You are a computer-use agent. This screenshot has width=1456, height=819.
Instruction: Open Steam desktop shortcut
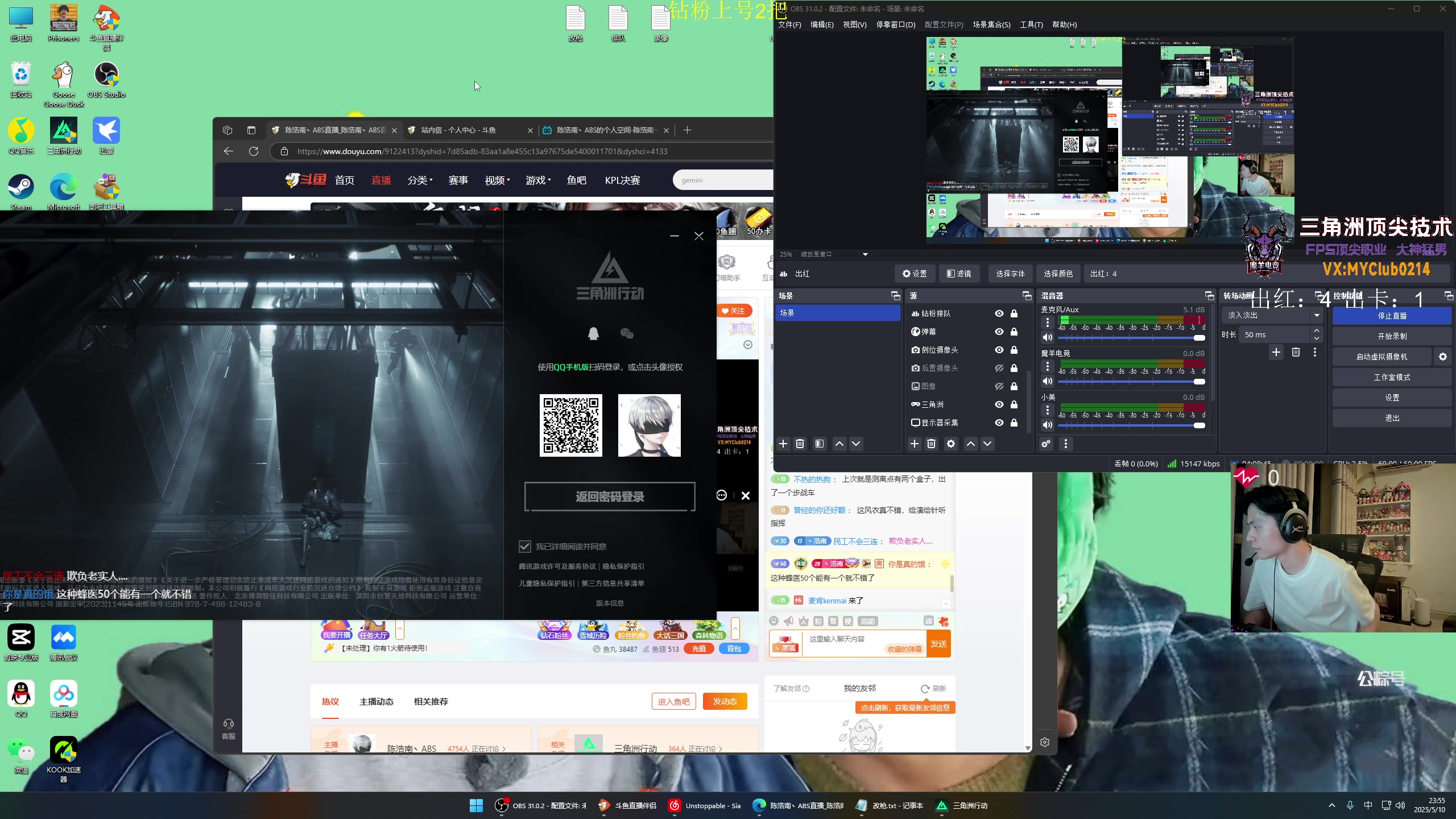tap(21, 192)
